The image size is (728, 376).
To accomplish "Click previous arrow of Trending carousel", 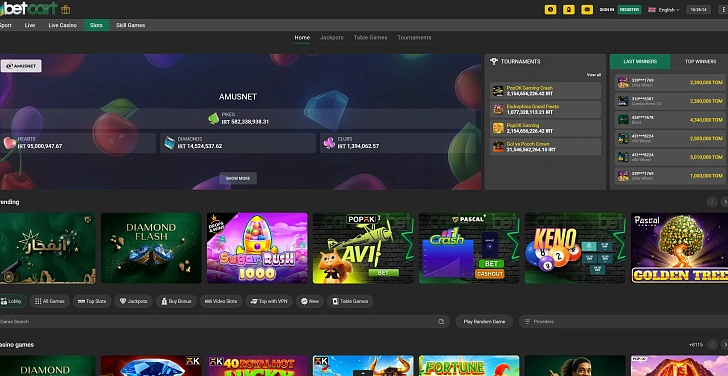I will (712, 202).
